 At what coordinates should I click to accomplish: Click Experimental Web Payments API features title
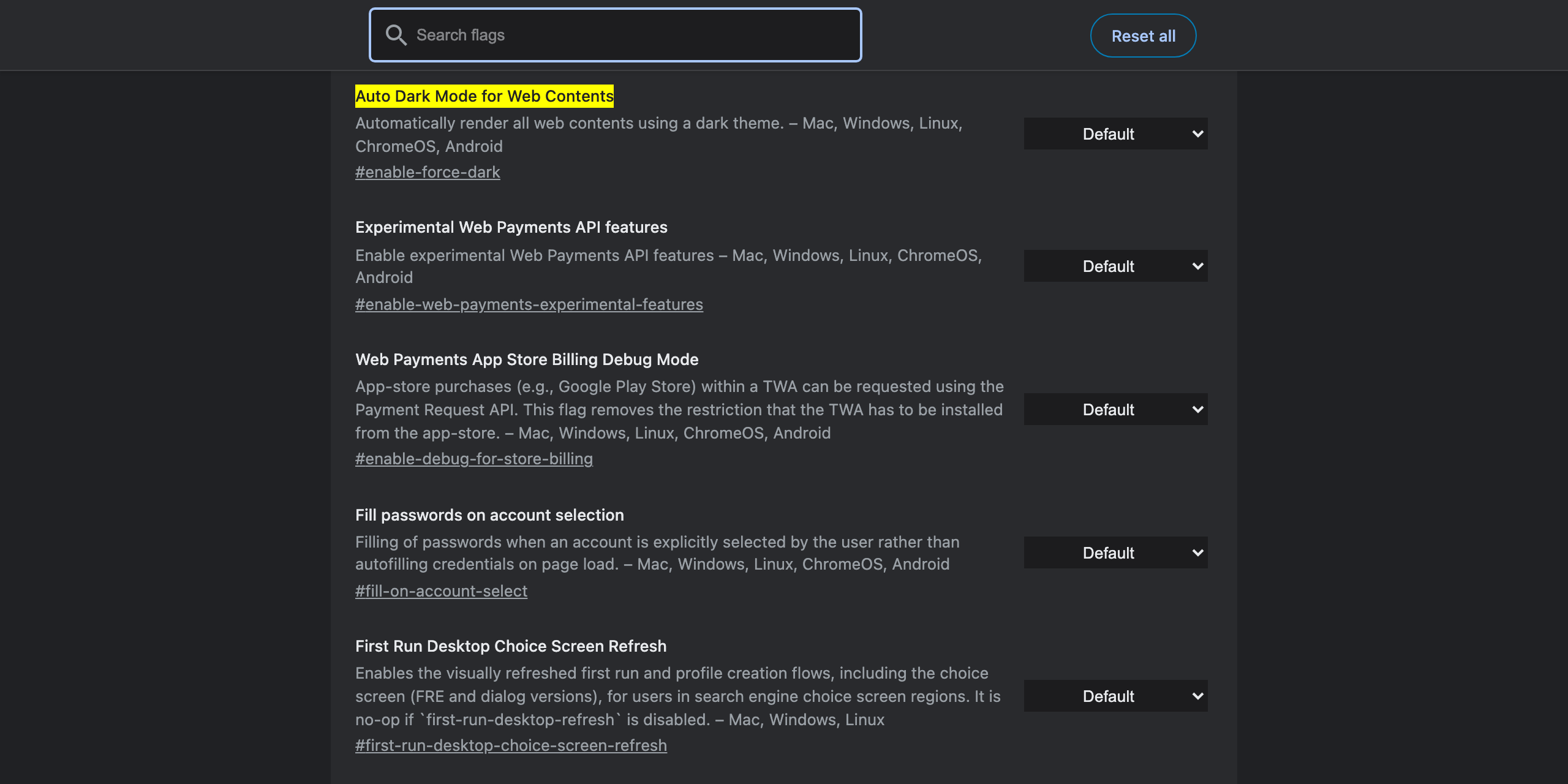point(511,227)
